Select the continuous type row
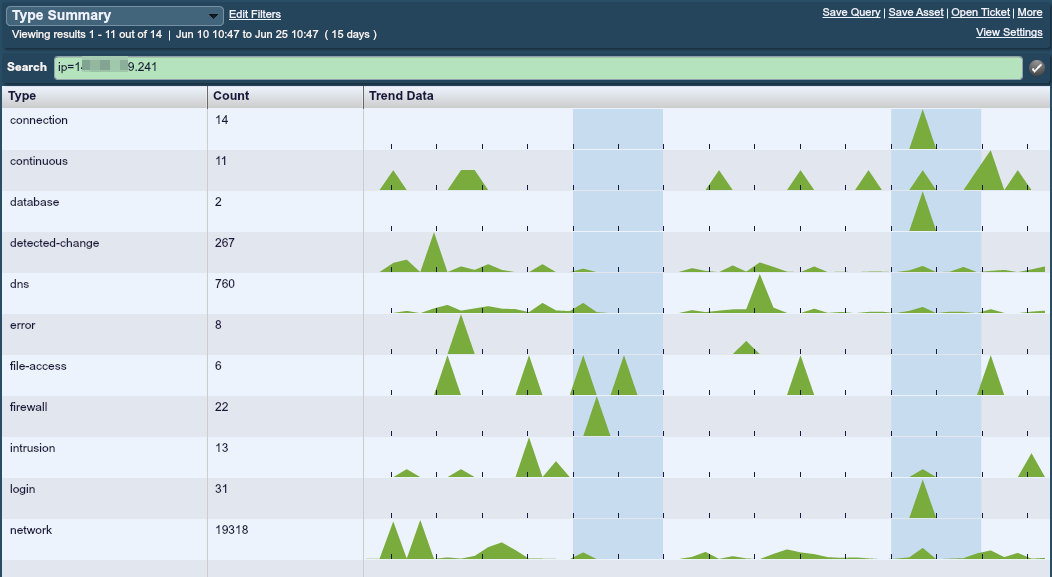 [x=526, y=170]
